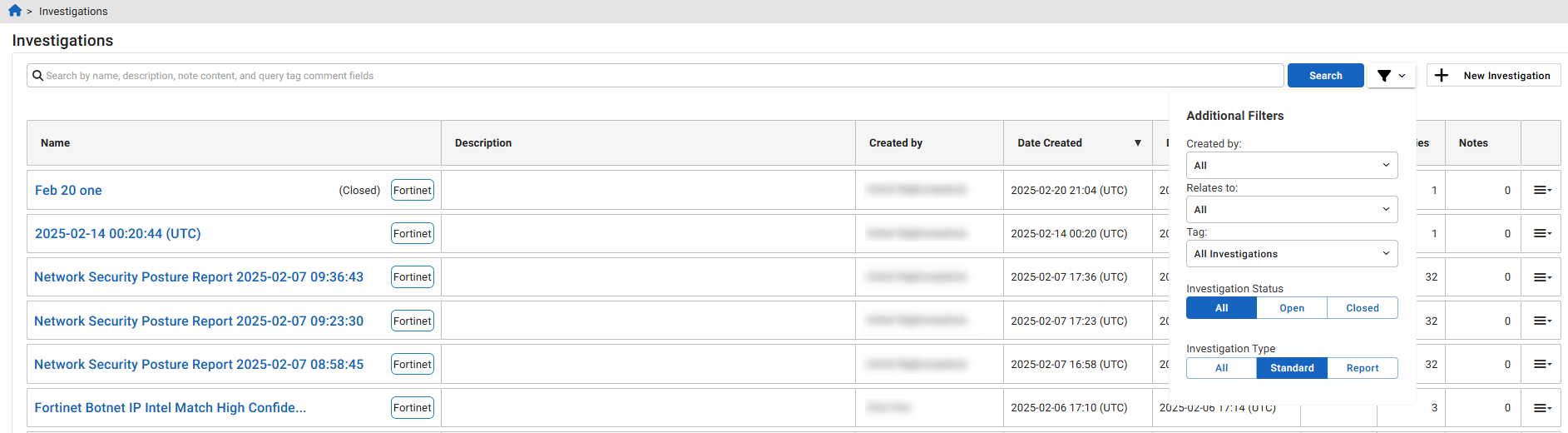The height and width of the screenshot is (433, 1568).
Task: Switch Investigation Type to Report
Action: (1362, 368)
